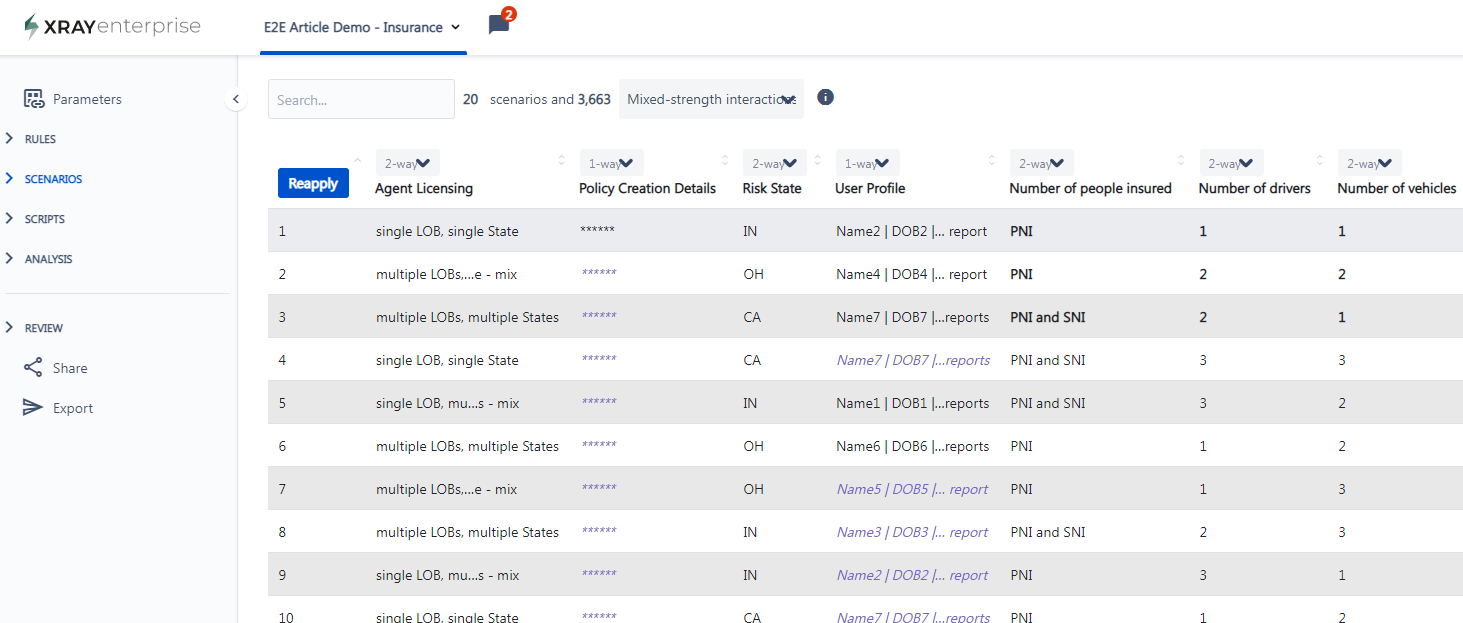Open E2E Article Demo - Insurance project dropdown
The width and height of the screenshot is (1463, 623).
(x=362, y=27)
